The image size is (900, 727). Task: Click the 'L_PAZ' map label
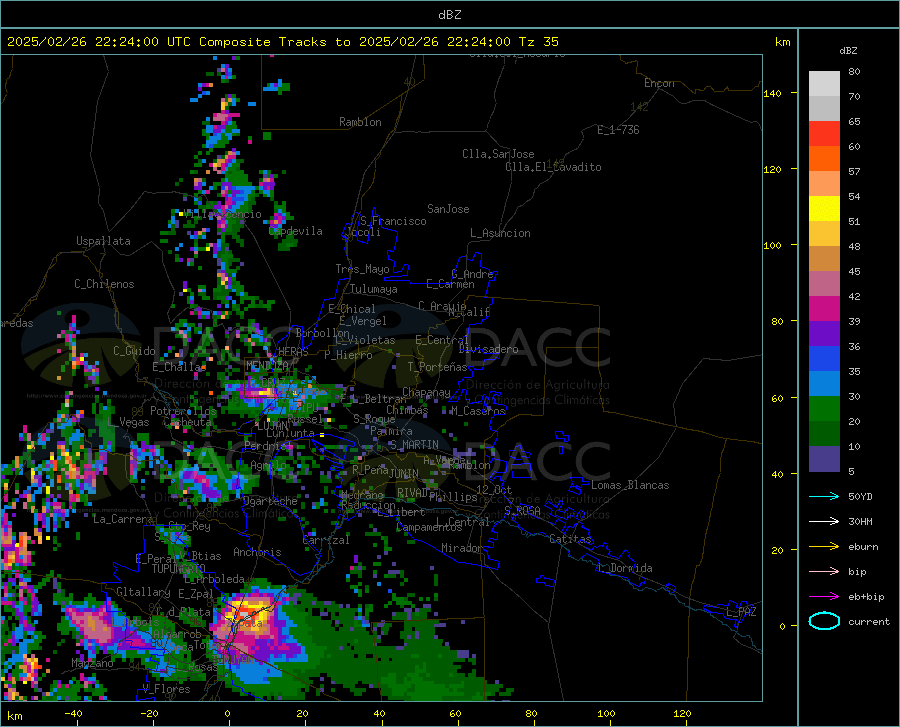(x=741, y=612)
